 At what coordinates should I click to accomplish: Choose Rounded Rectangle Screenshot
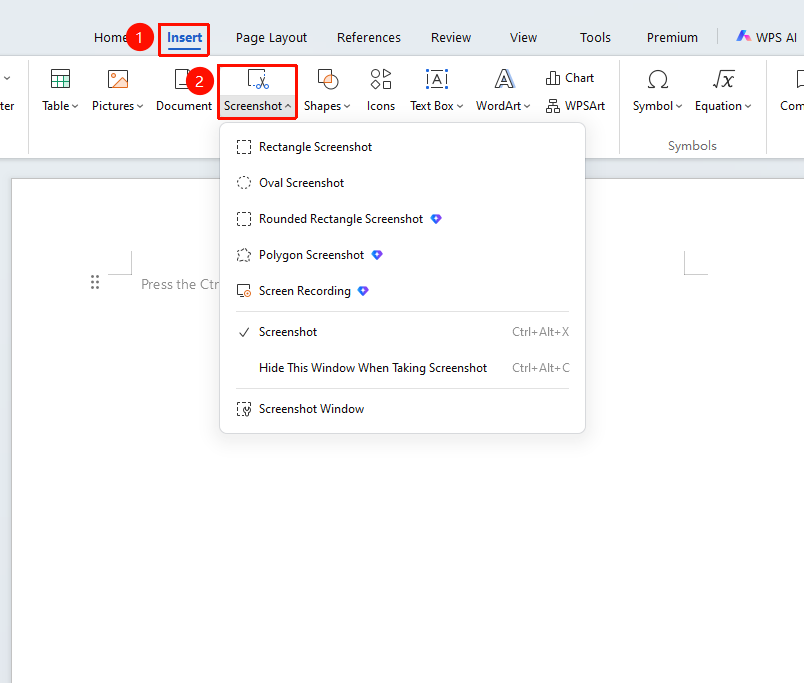(402, 219)
